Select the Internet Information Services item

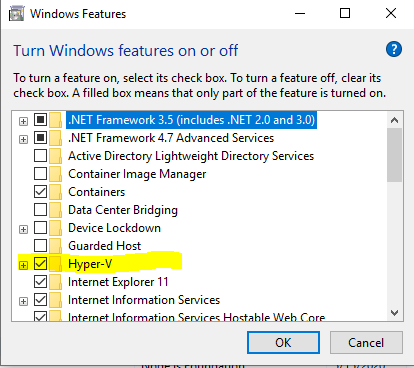point(144,300)
